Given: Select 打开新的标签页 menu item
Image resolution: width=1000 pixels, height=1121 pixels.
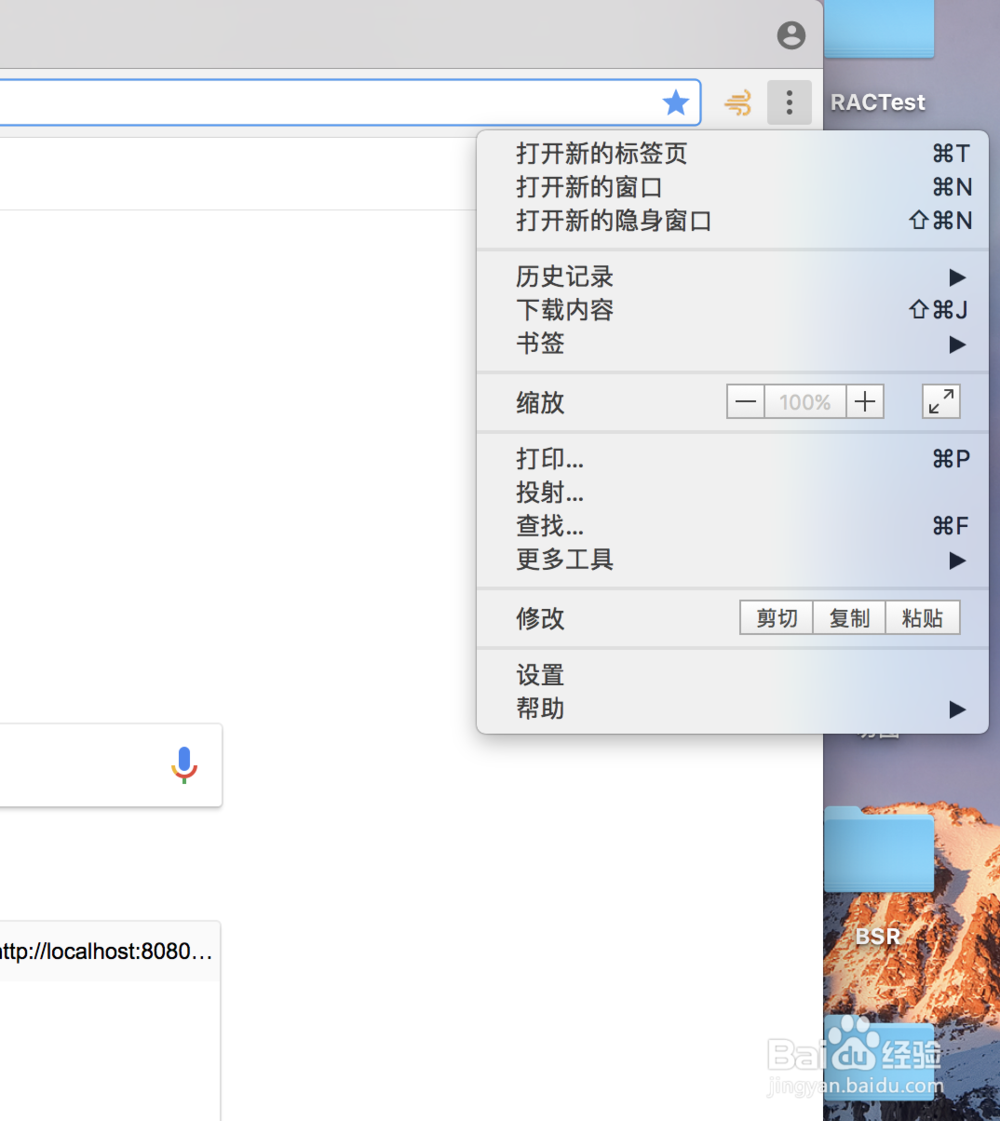Looking at the screenshot, I should [x=733, y=154].
